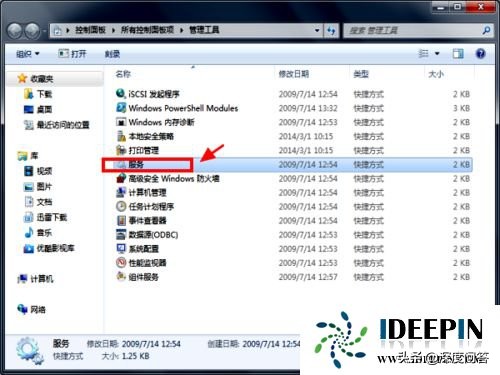The height and width of the screenshot is (375, 500).
Task: Click the 打开 toolbar button
Action: (x=72, y=54)
